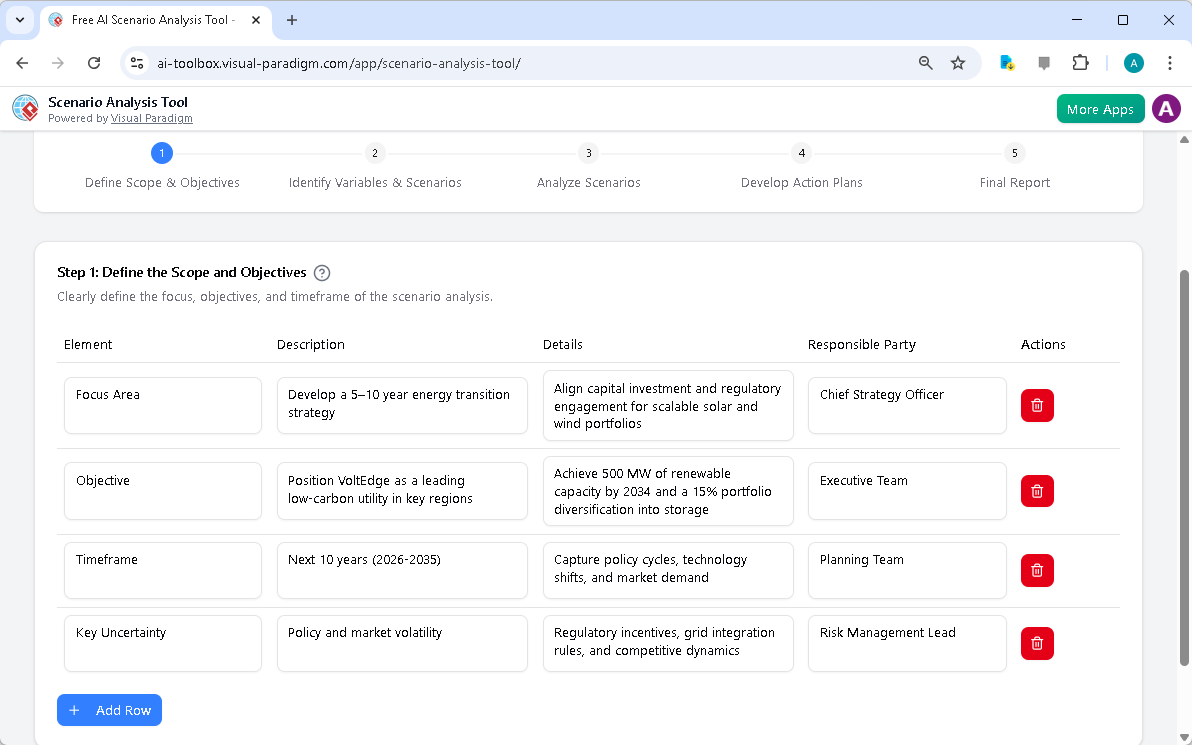Click the Focus Area input field
The image size is (1192, 745).
(162, 405)
